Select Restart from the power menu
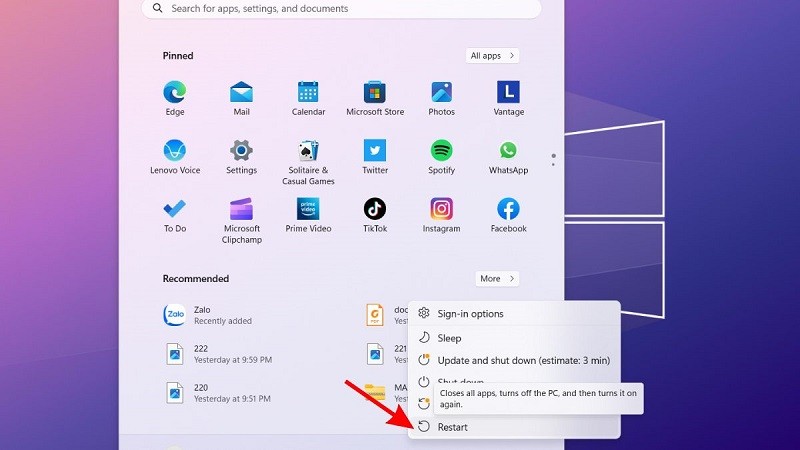This screenshot has width=800, height=450. click(x=452, y=427)
